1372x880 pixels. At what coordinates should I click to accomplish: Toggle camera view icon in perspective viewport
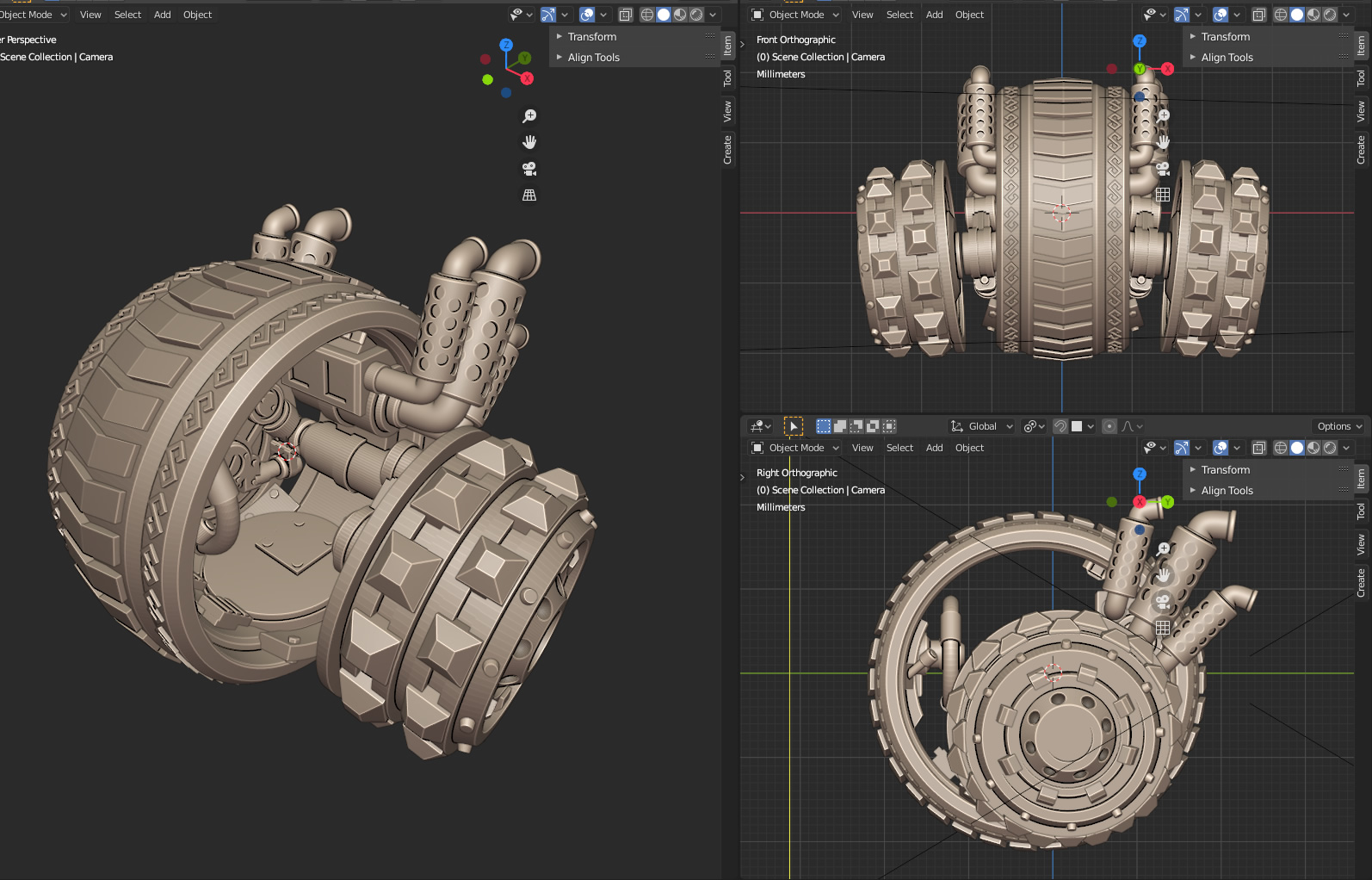click(529, 169)
